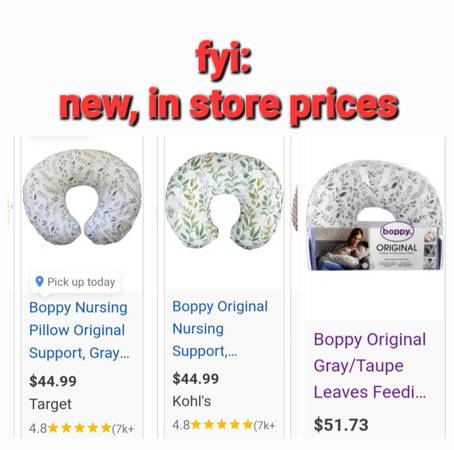
Task: Open the boxed Boppy Original pillow image
Action: [x=375, y=215]
